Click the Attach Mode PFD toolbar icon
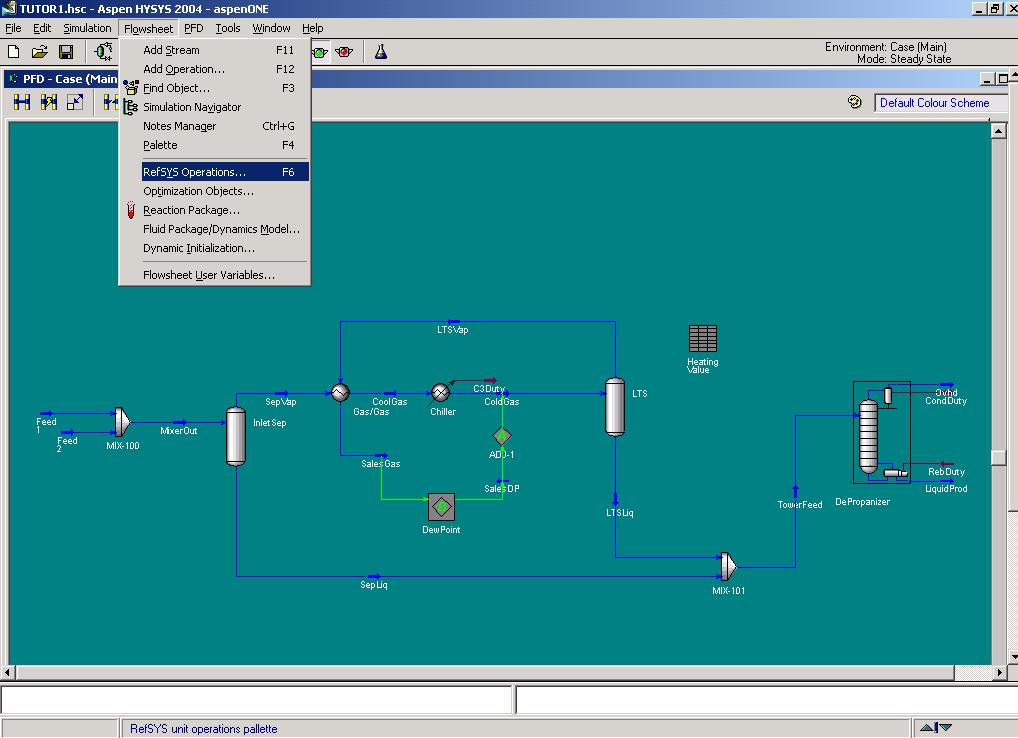 pos(22,102)
